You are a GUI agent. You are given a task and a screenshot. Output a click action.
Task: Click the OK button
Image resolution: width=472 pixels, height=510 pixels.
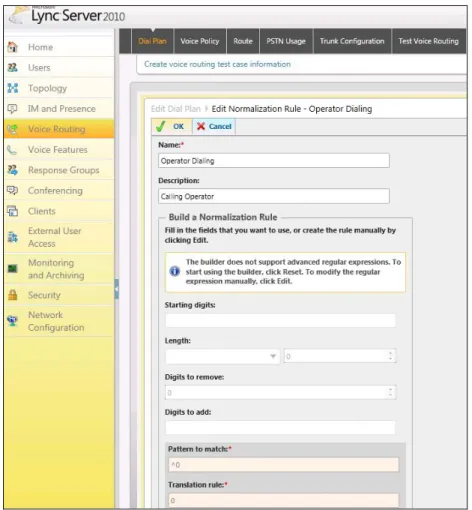[172, 126]
